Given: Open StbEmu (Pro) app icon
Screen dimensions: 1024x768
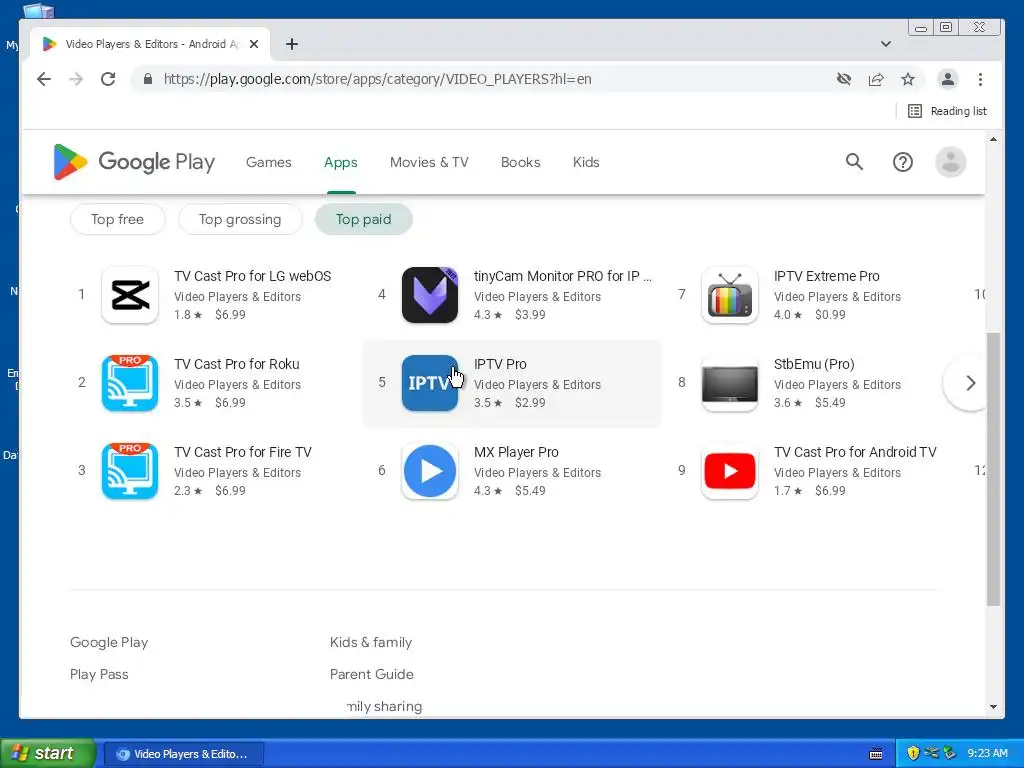Looking at the screenshot, I should tap(729, 383).
